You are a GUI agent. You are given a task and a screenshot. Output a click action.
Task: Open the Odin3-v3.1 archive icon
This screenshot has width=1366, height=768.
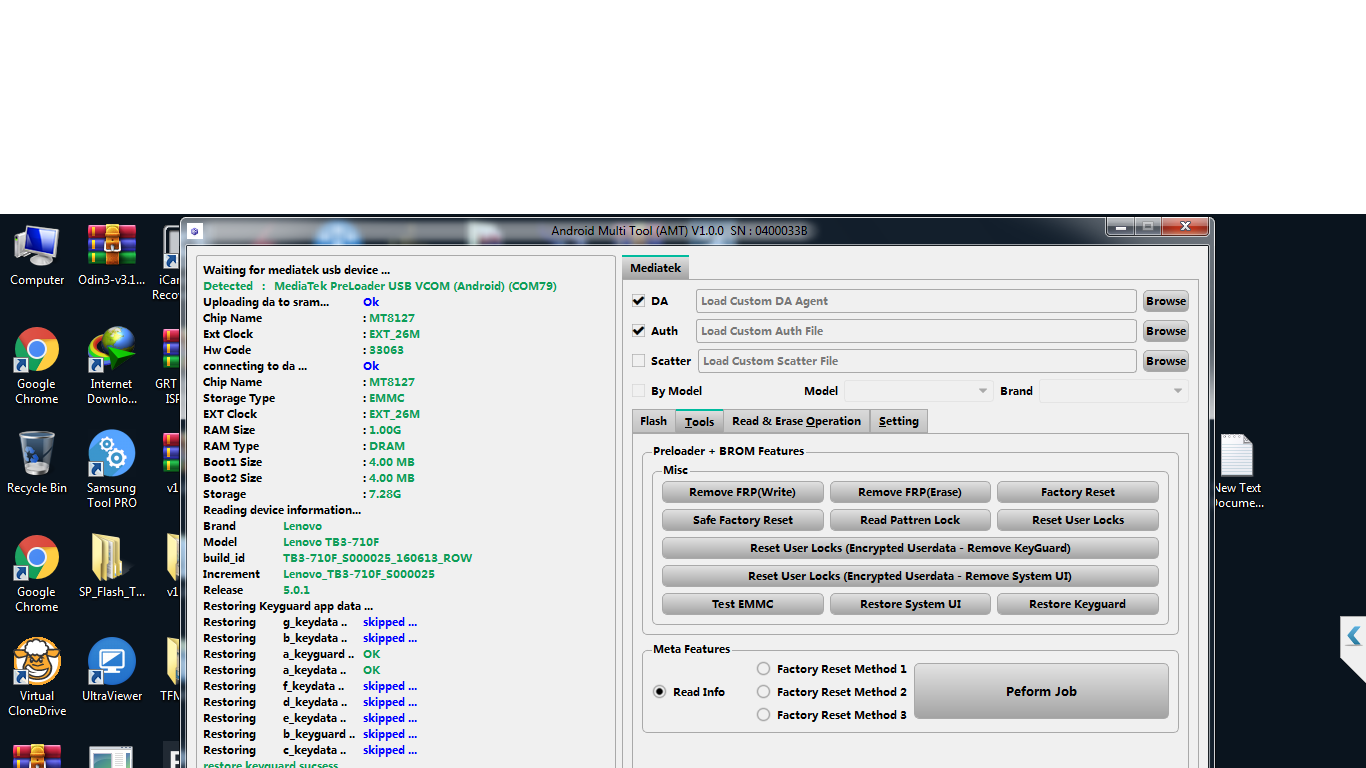111,256
